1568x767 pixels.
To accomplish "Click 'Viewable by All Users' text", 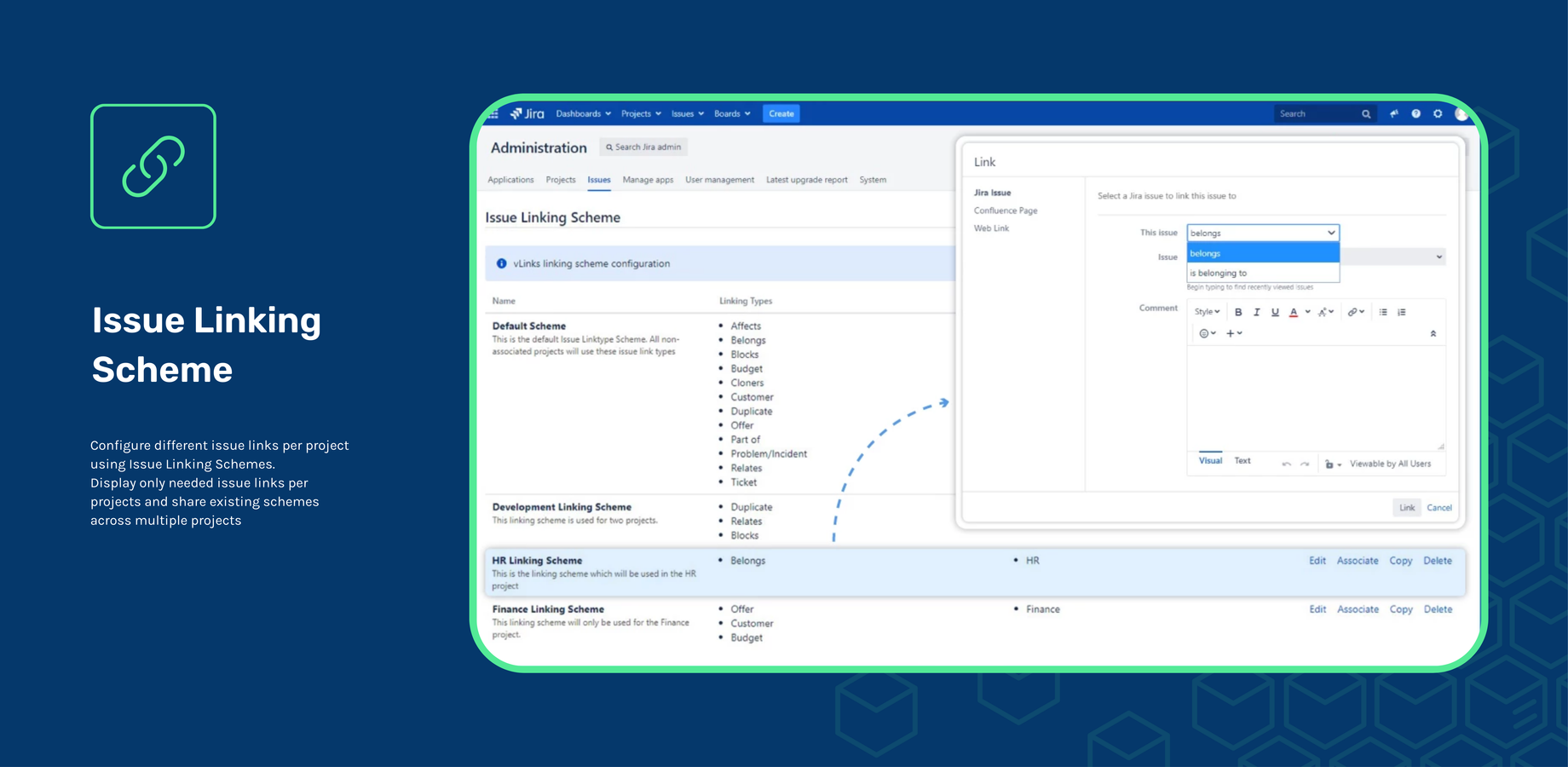I will pyautogui.click(x=1390, y=464).
